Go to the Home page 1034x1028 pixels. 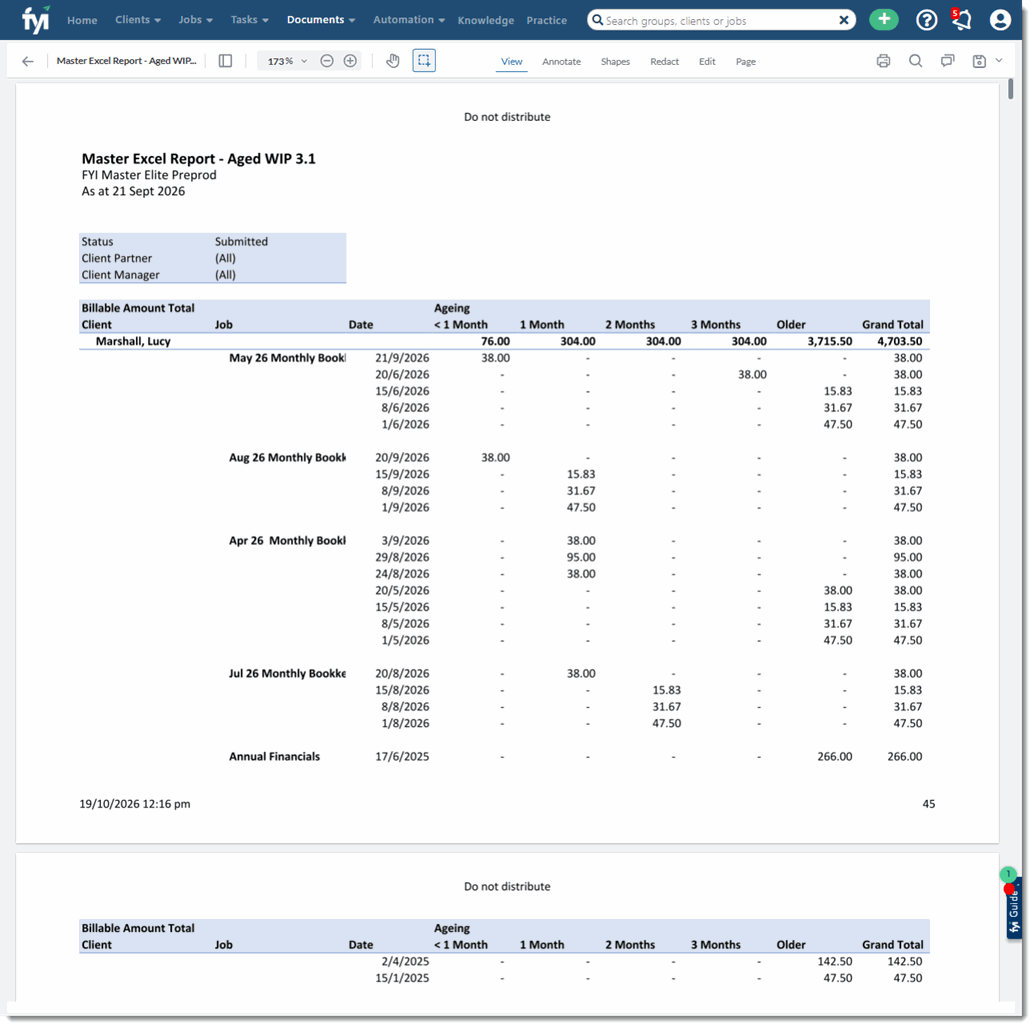82,20
